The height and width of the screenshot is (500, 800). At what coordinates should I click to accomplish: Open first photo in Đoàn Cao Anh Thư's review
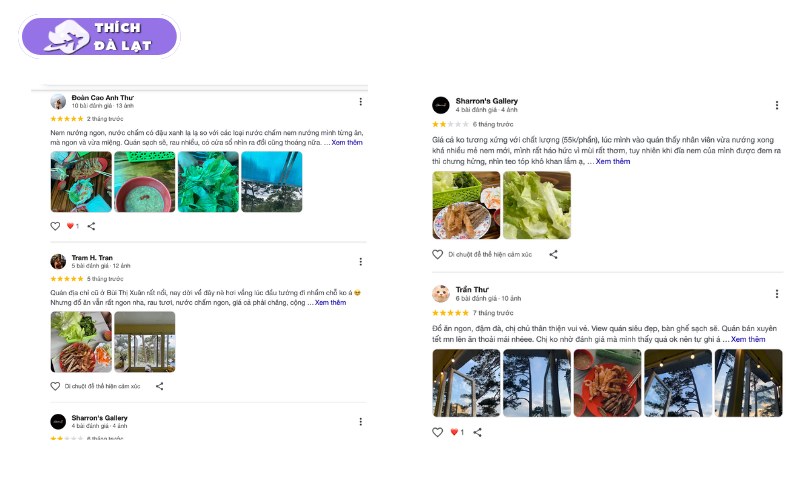point(81,182)
